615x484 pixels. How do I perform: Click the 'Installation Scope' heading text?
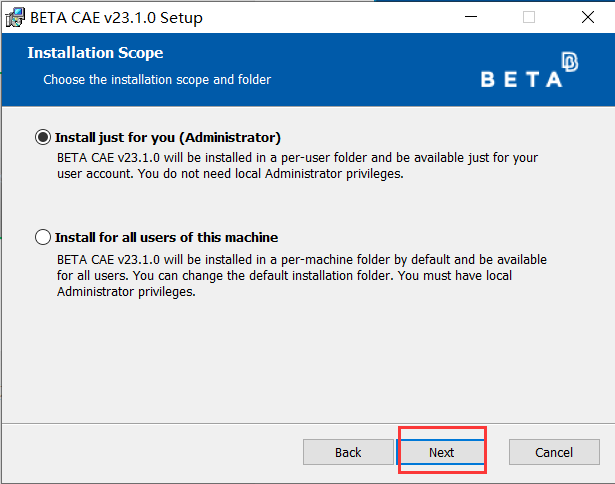click(x=95, y=53)
